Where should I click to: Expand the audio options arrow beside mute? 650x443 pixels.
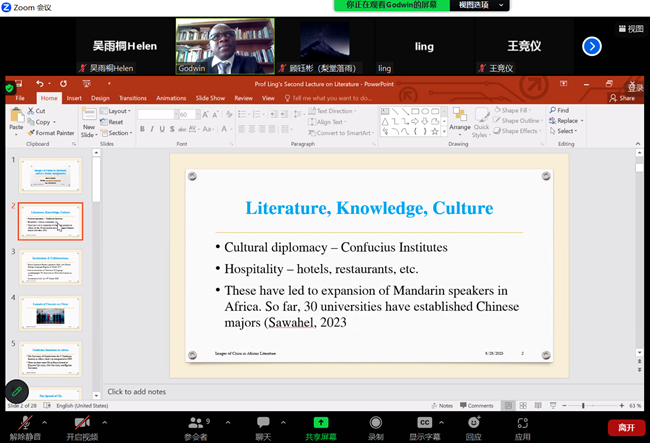coord(45,420)
